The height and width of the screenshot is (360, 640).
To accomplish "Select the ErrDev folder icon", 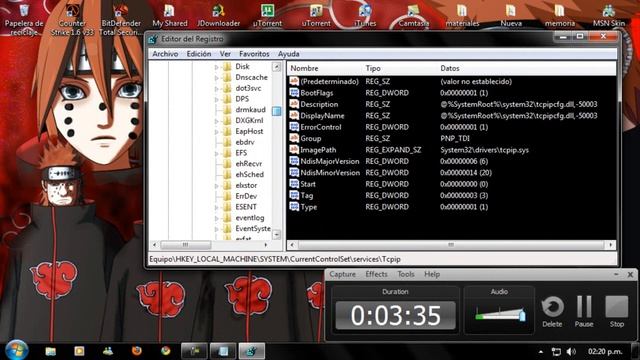I will pyautogui.click(x=227, y=196).
